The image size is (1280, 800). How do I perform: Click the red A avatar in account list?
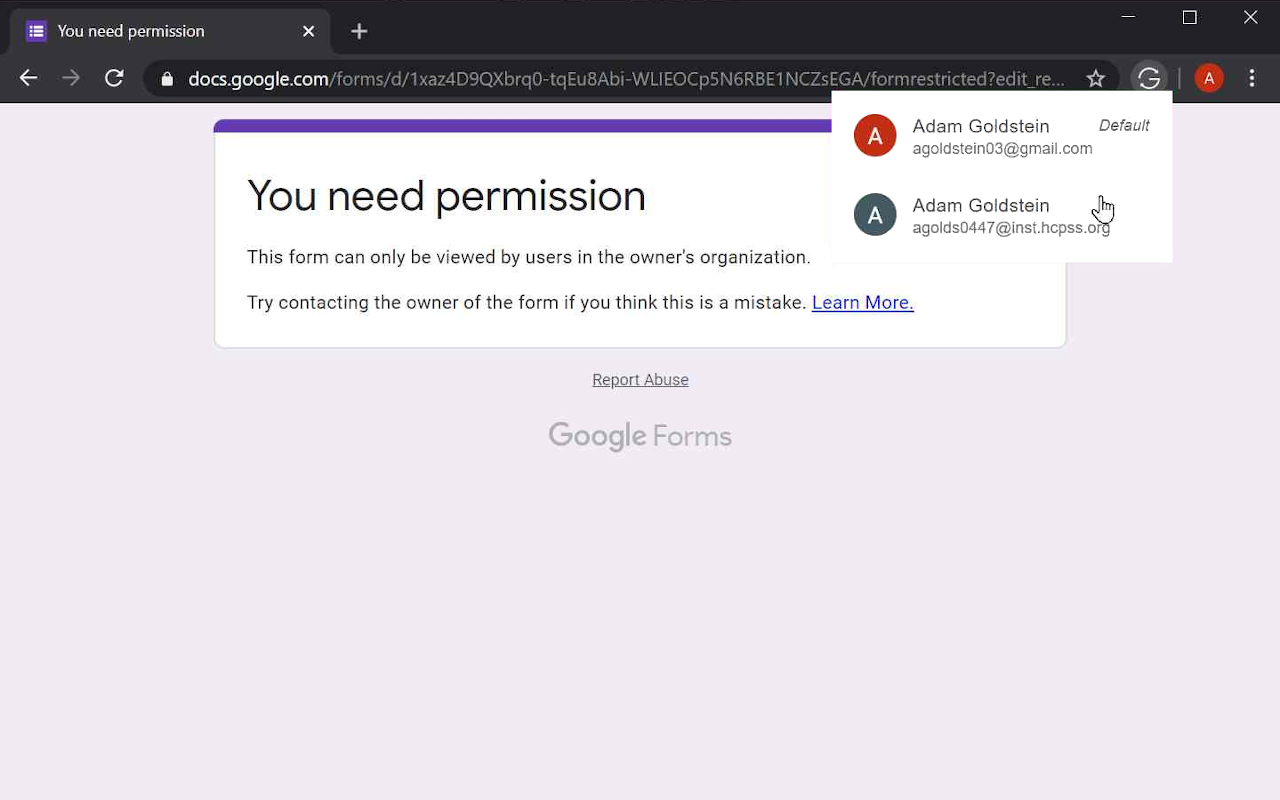pyautogui.click(x=875, y=136)
